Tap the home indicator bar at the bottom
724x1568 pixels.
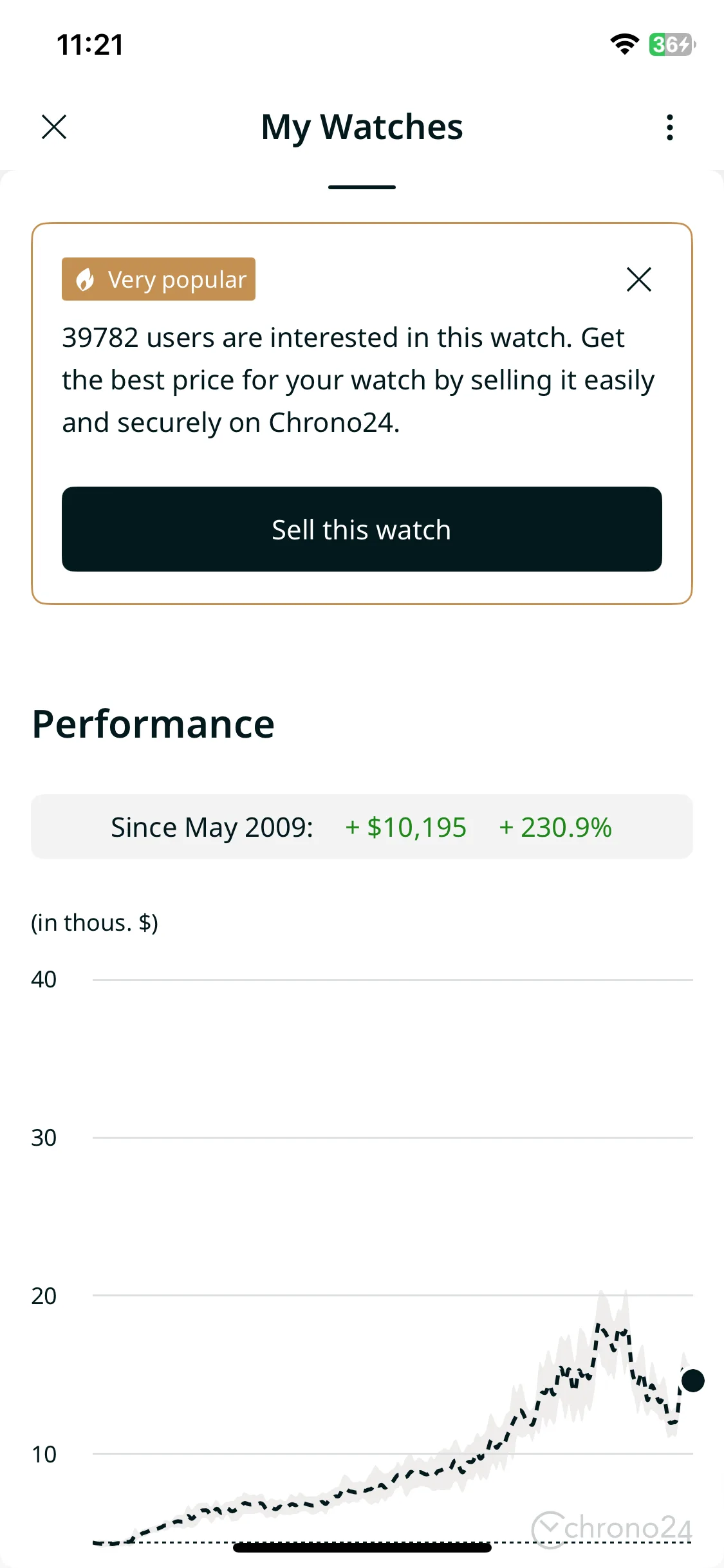362,1547
